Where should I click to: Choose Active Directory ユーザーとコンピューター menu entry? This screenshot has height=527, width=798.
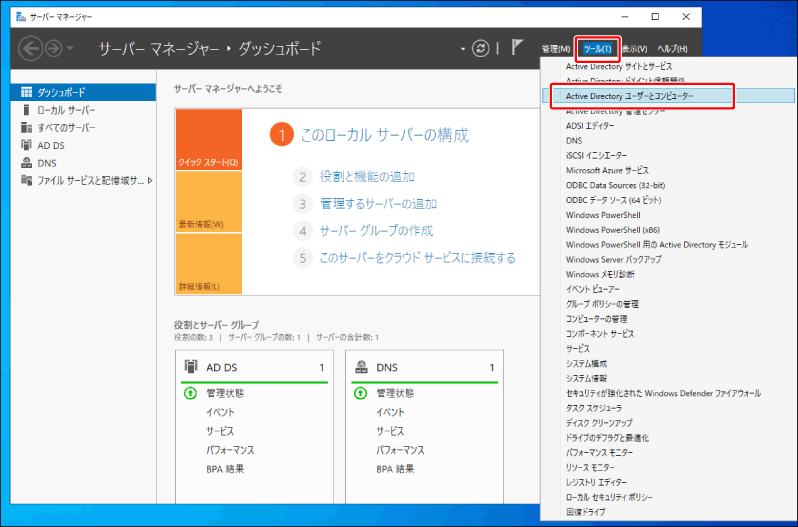point(629,96)
